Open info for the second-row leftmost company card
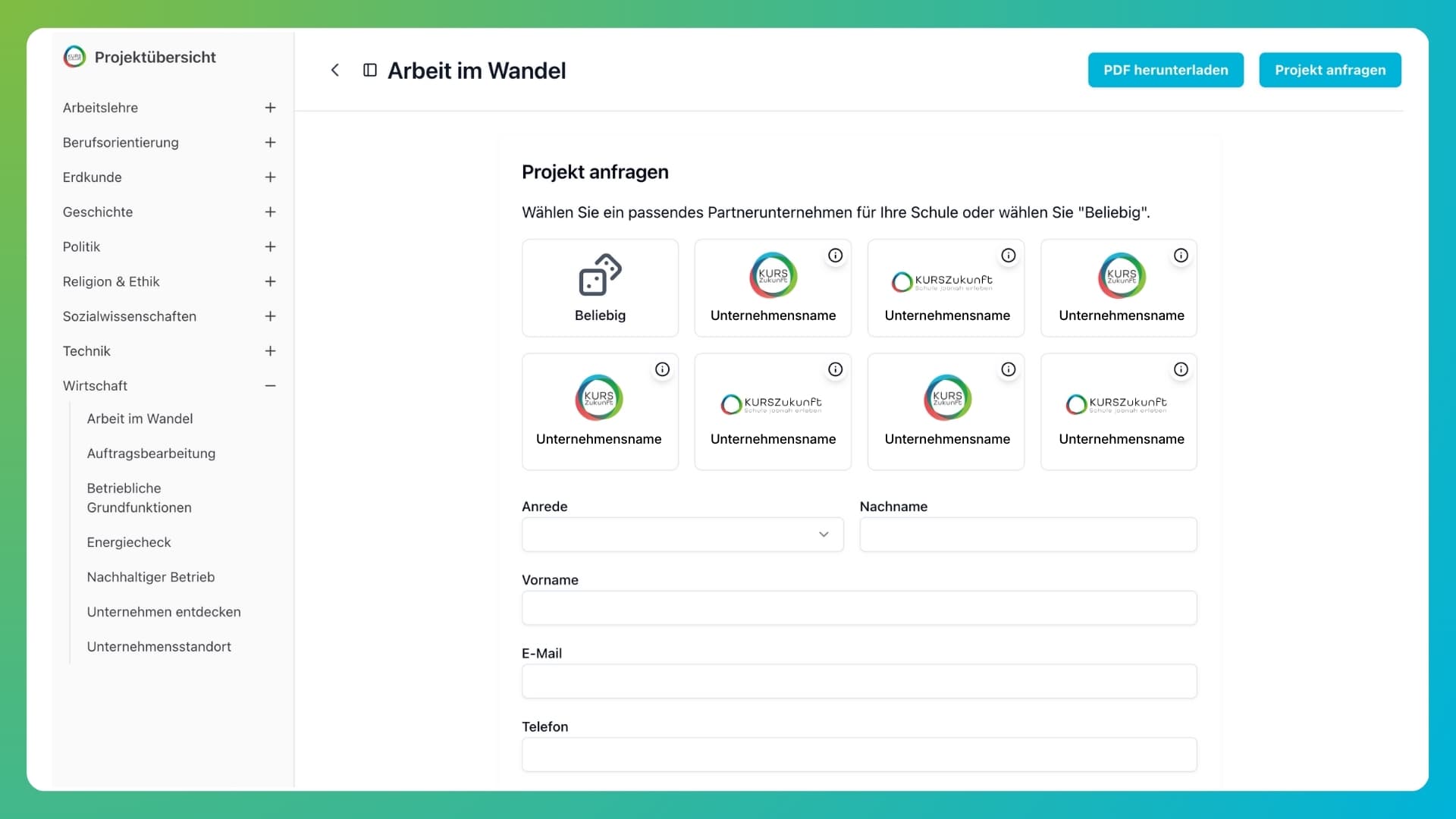This screenshot has height=819, width=1456. (662, 369)
